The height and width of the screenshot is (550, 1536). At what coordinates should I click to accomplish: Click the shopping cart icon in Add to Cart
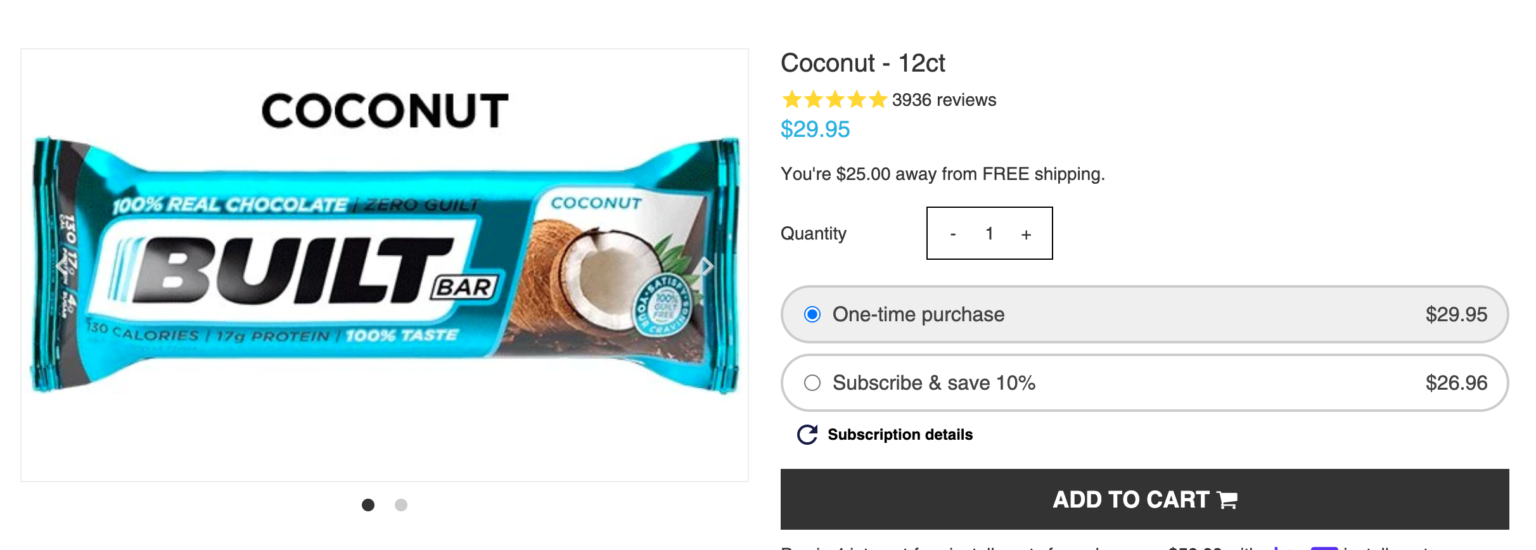click(1227, 500)
